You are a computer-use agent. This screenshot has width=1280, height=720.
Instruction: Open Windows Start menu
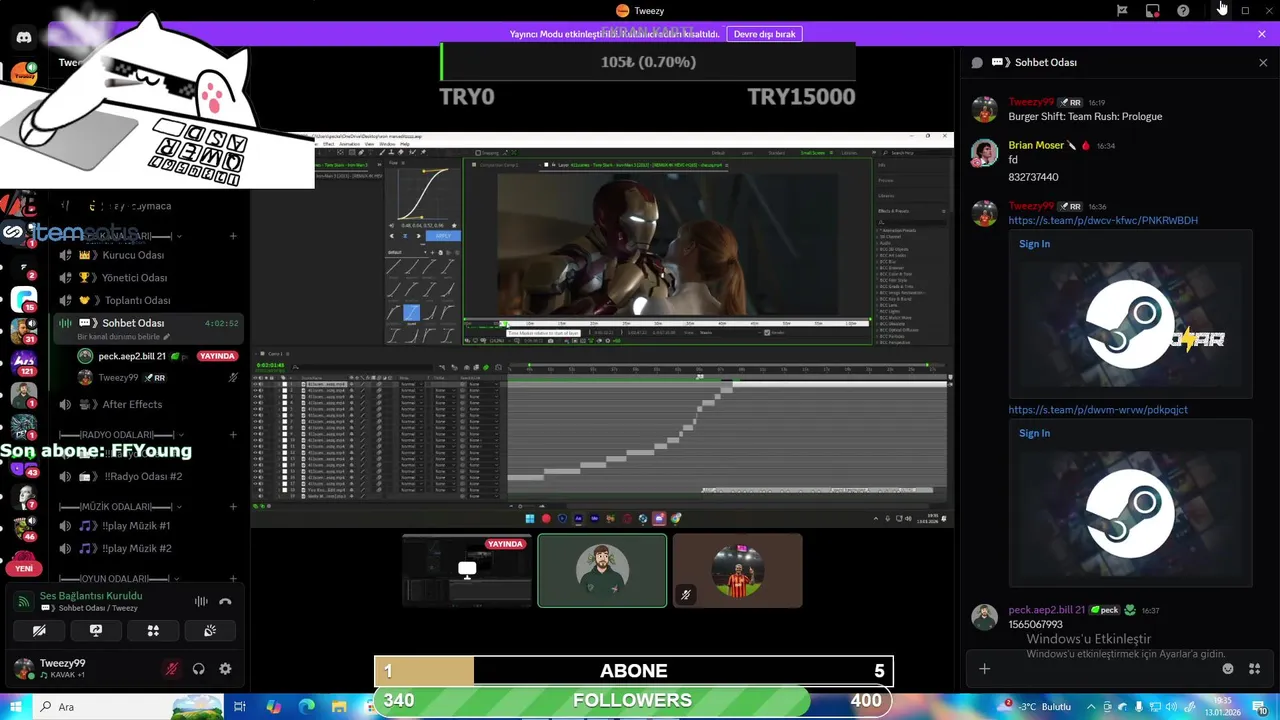click(15, 707)
